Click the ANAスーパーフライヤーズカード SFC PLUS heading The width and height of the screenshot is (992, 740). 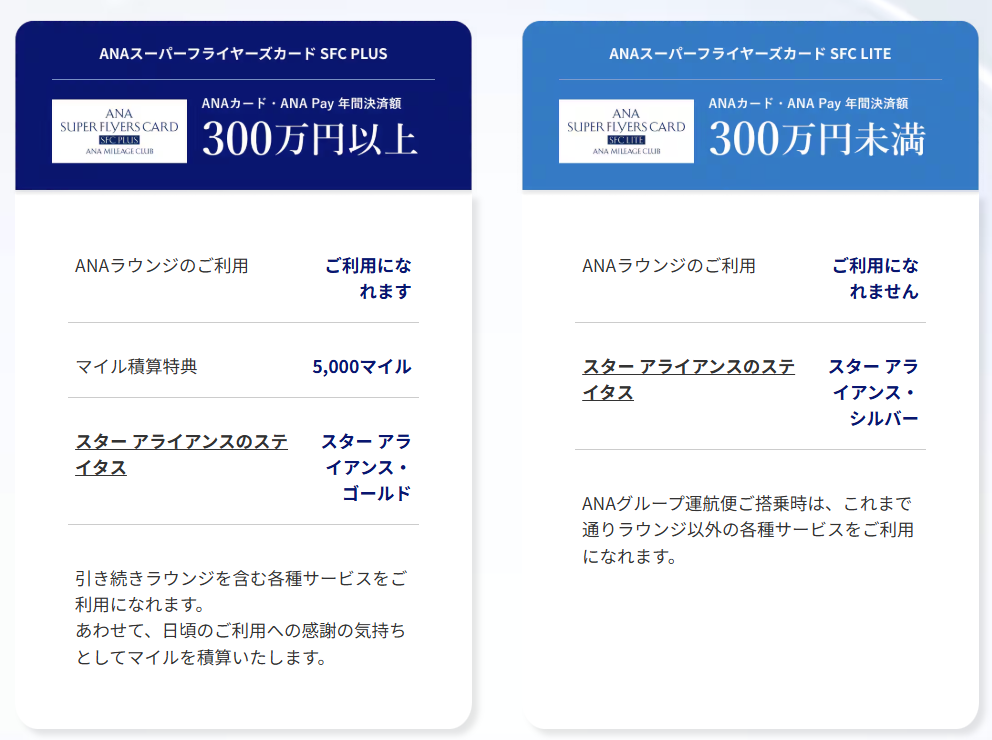(x=243, y=53)
